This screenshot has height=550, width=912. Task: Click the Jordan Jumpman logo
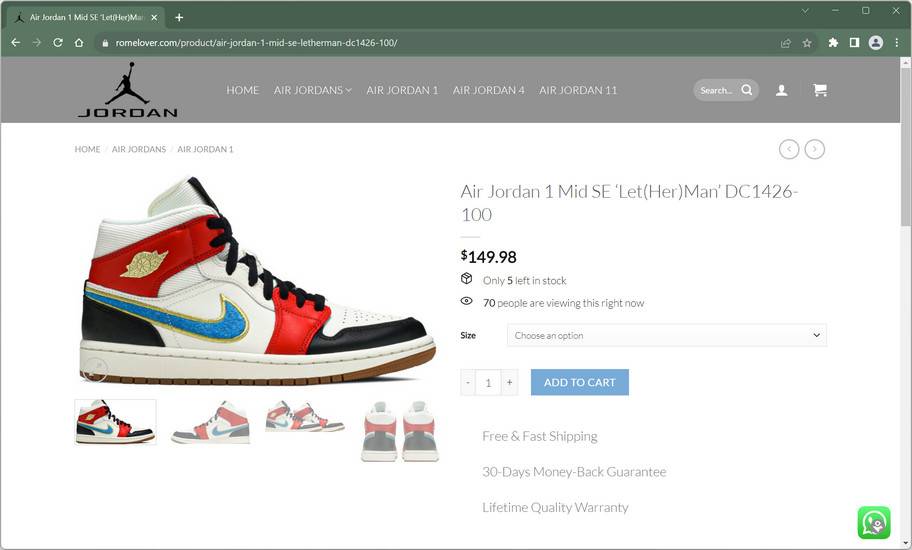coord(127,90)
